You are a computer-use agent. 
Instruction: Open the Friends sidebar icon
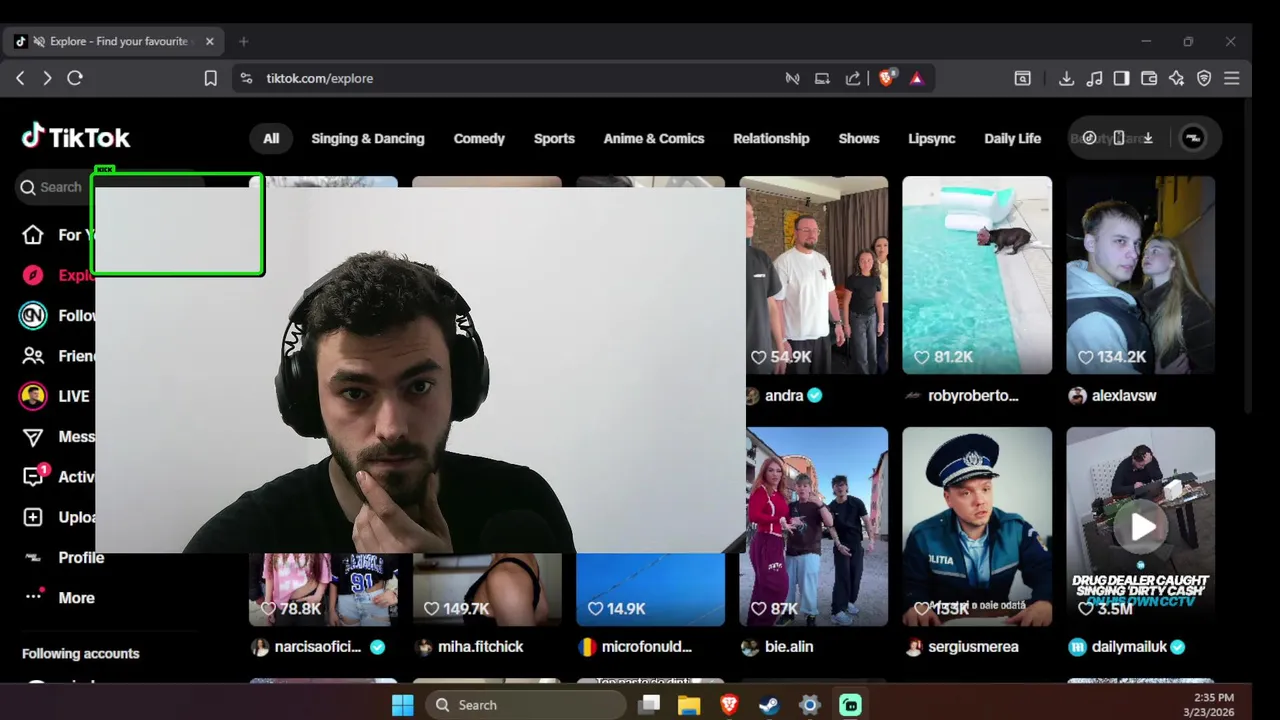tap(33, 356)
